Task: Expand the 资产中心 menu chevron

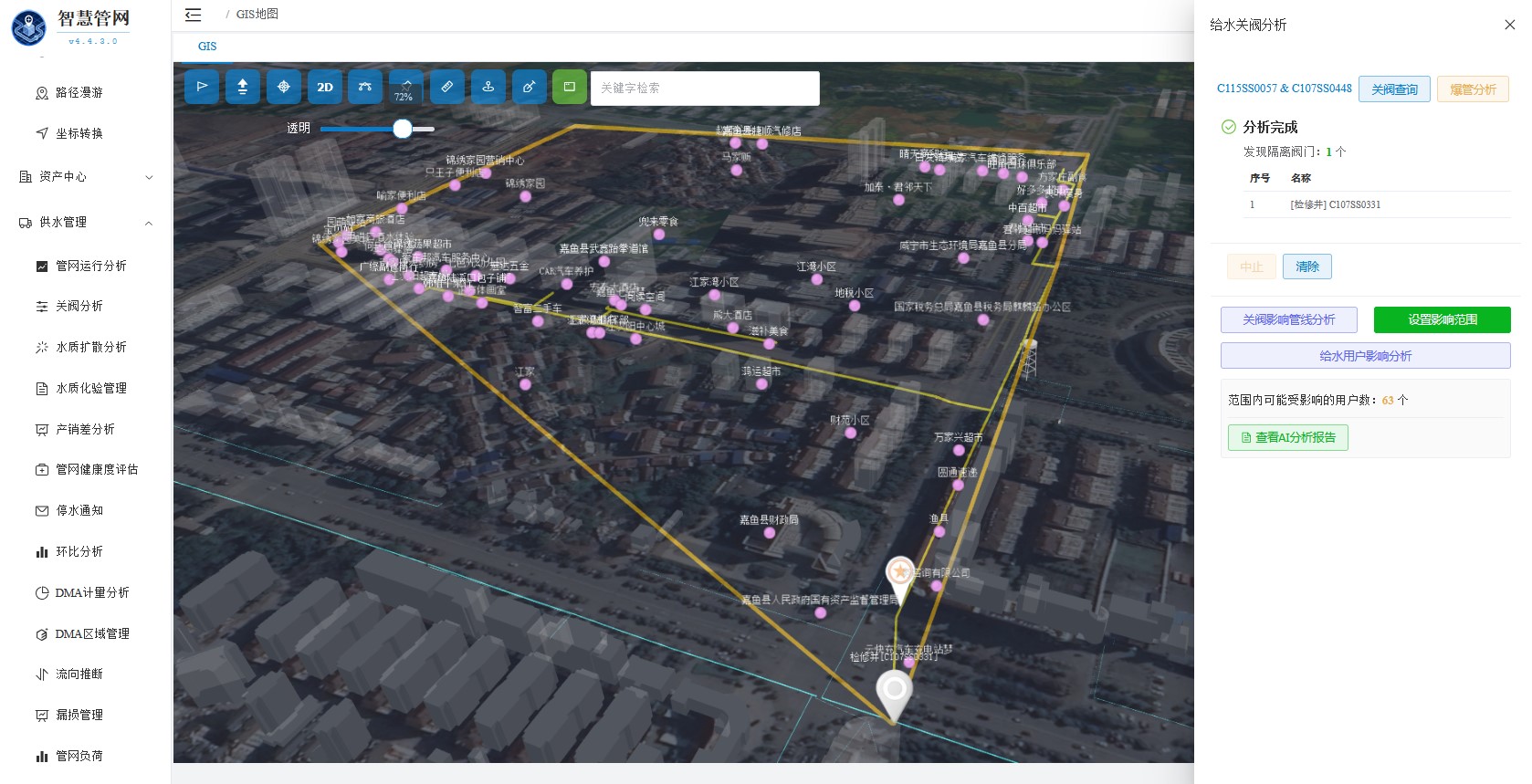Action: click(x=149, y=177)
